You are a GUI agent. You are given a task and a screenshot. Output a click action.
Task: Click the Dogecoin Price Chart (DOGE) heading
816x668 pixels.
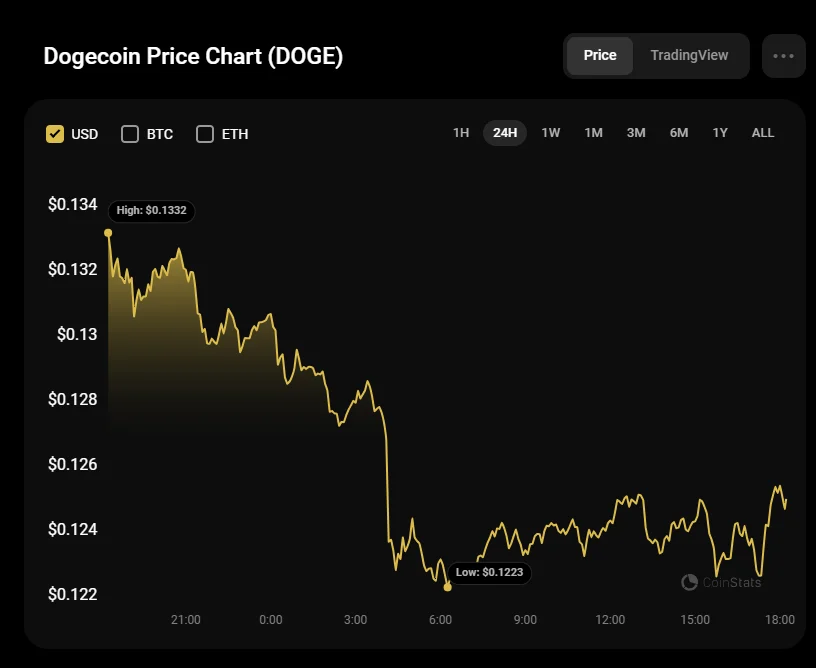click(193, 56)
